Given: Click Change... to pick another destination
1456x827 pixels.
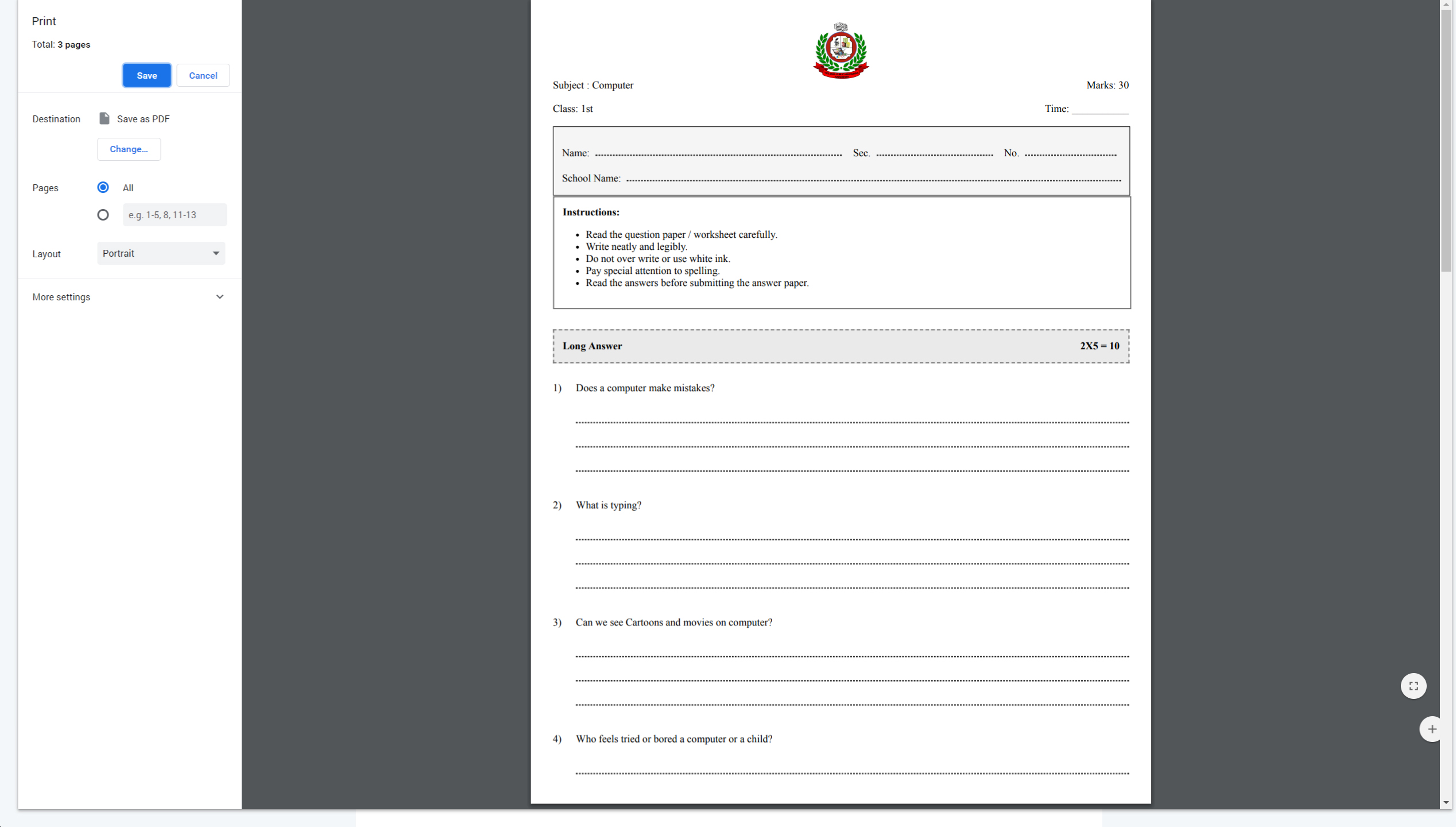Looking at the screenshot, I should (x=129, y=149).
